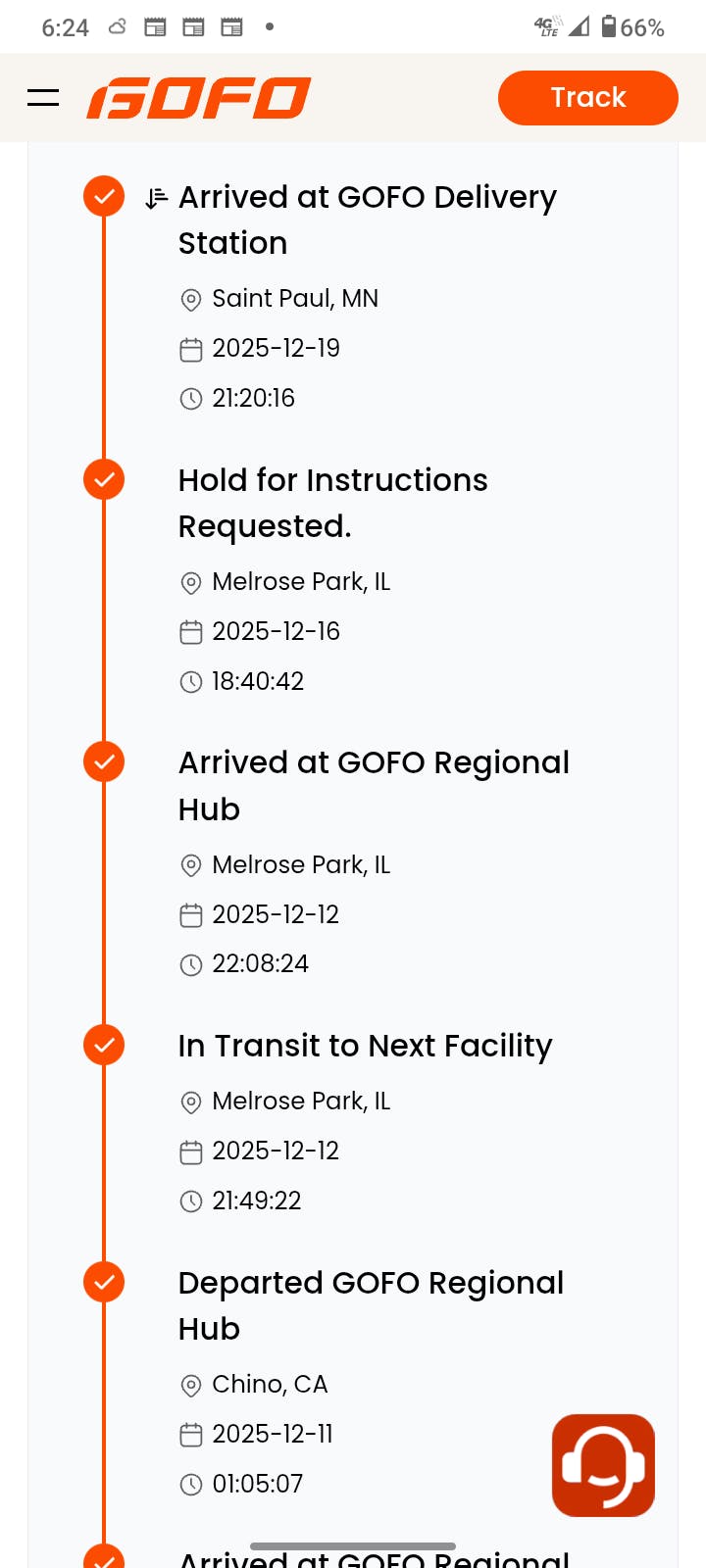Click the calendar icon beside 2025-12-16
Viewport: 706px width, 1568px height.
[x=191, y=633]
